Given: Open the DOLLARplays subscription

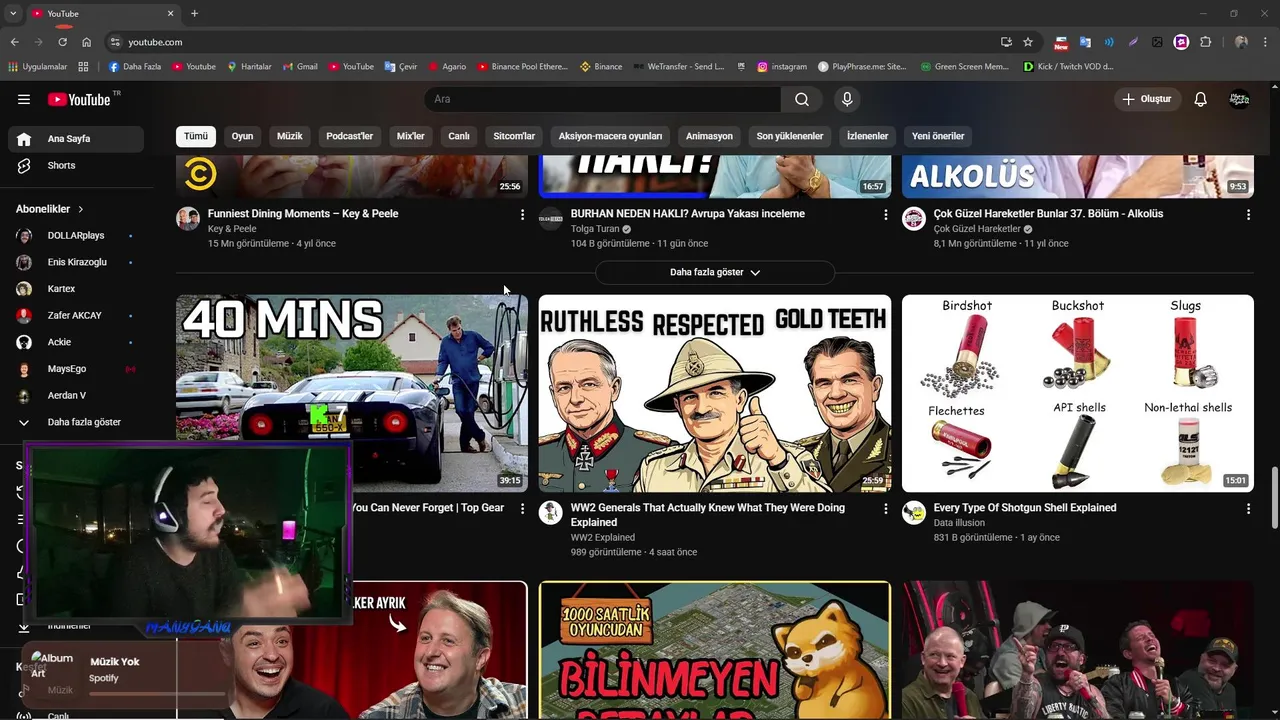Looking at the screenshot, I should [x=75, y=235].
